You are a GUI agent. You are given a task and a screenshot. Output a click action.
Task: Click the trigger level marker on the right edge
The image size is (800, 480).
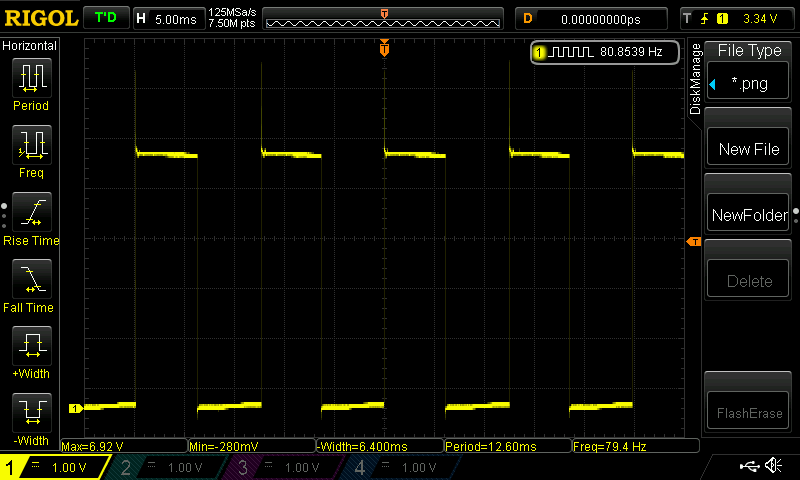[x=694, y=241]
